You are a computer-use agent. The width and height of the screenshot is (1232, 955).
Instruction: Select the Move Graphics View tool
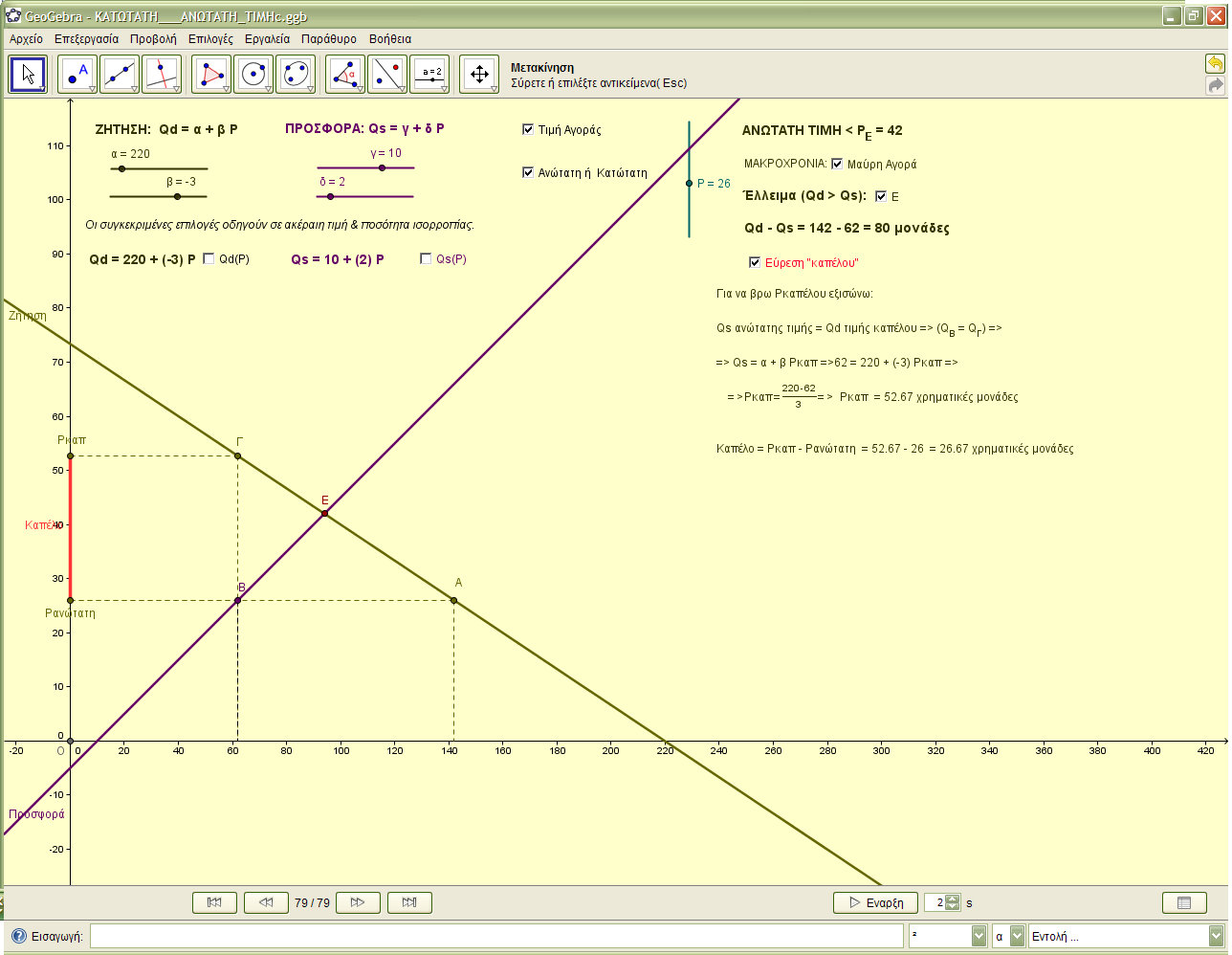tap(479, 74)
